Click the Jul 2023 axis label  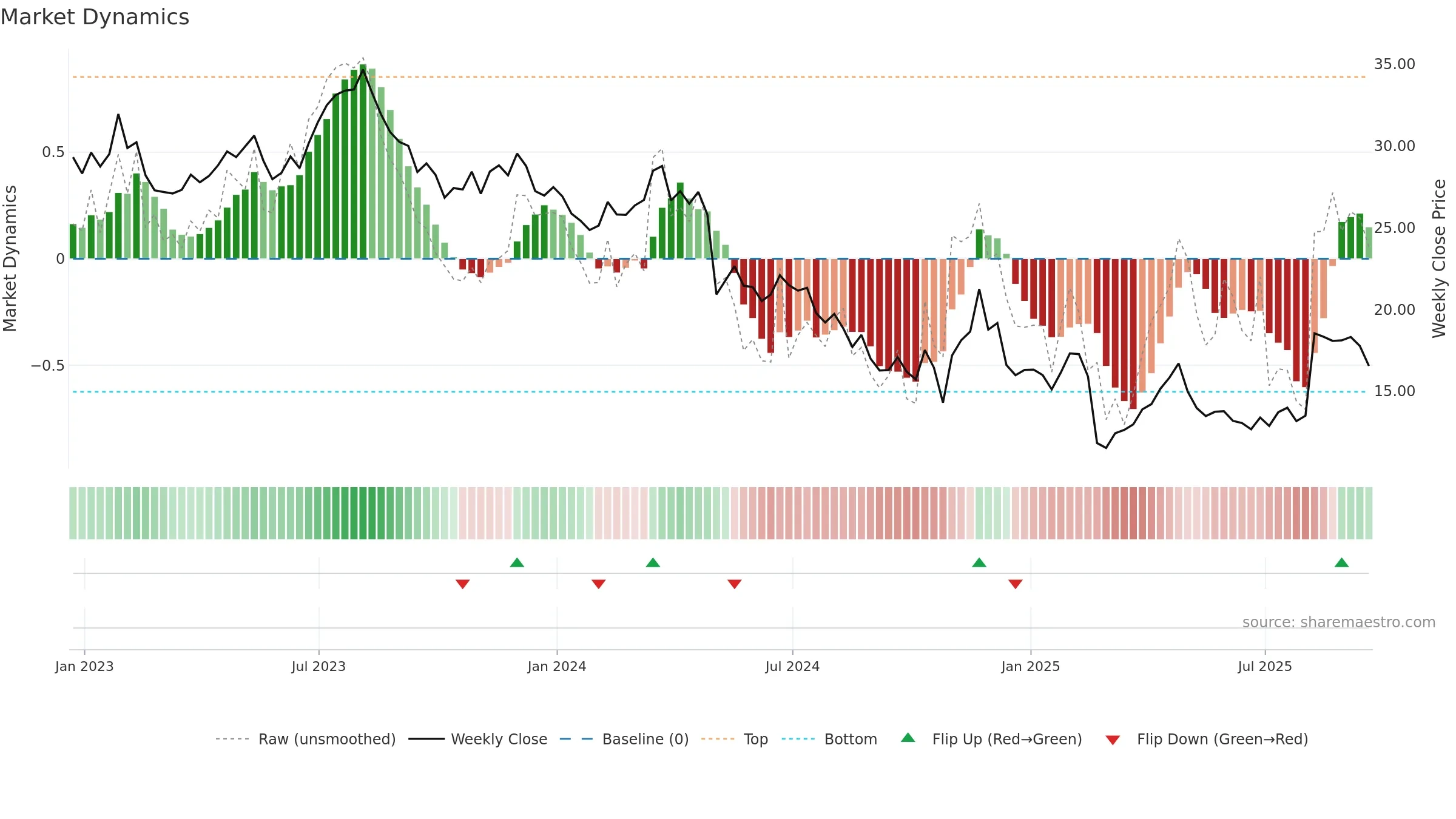[x=318, y=666]
